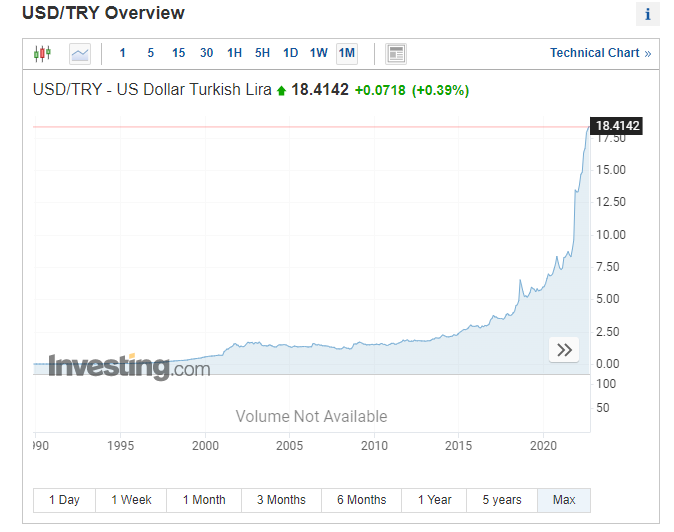Click the 18.4142 current price label
This screenshot has width=674, height=532.
tap(617, 126)
